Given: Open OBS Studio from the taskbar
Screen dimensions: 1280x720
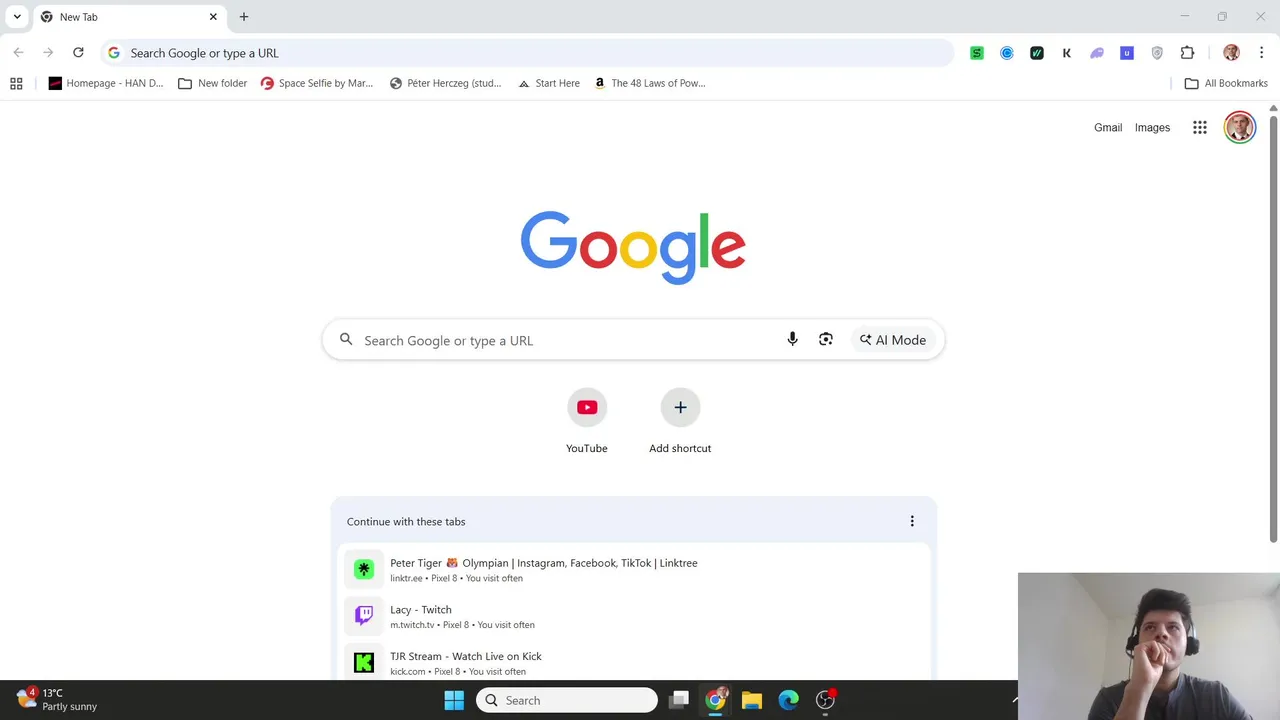Looking at the screenshot, I should point(826,700).
